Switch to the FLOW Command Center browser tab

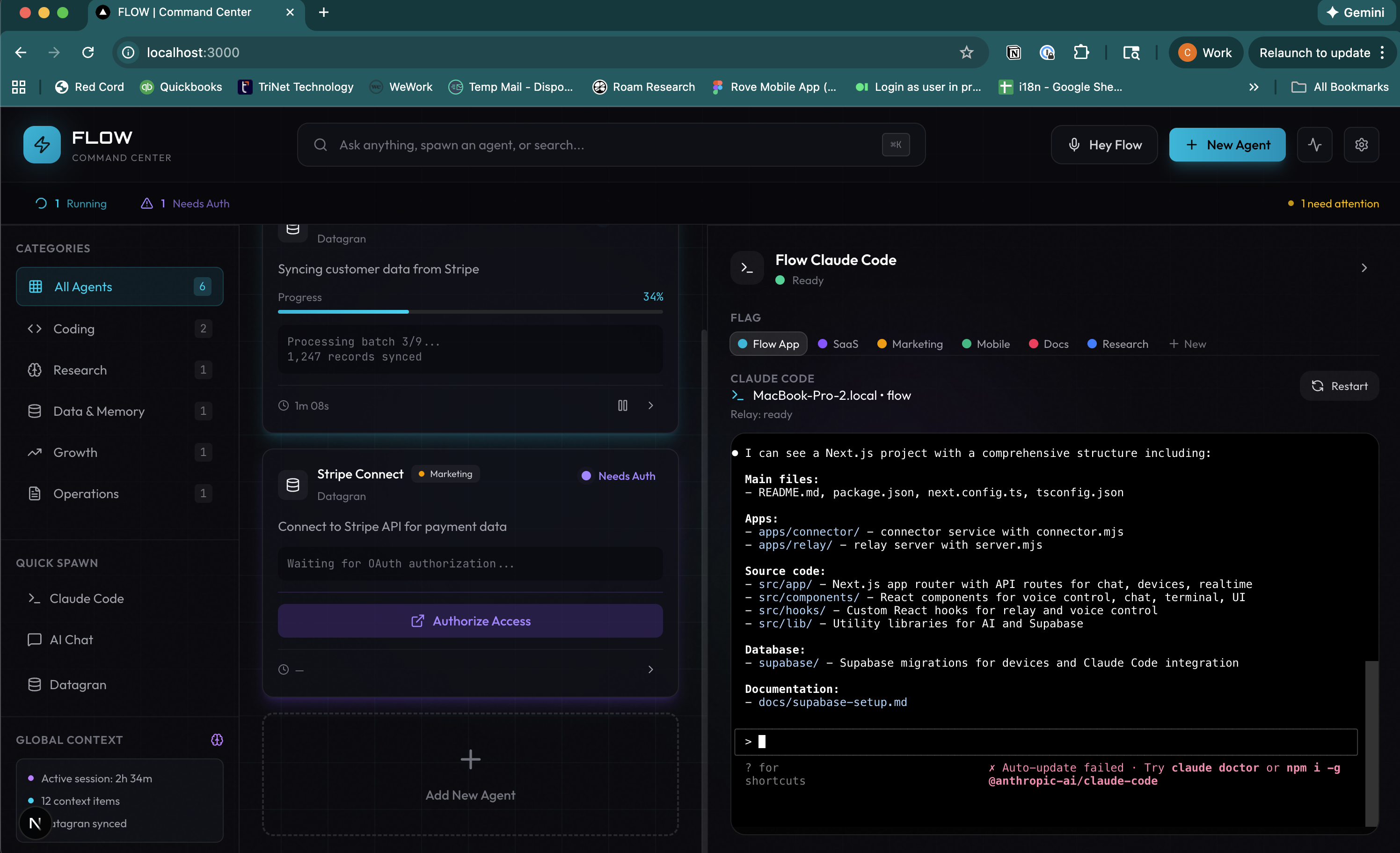click(x=185, y=12)
